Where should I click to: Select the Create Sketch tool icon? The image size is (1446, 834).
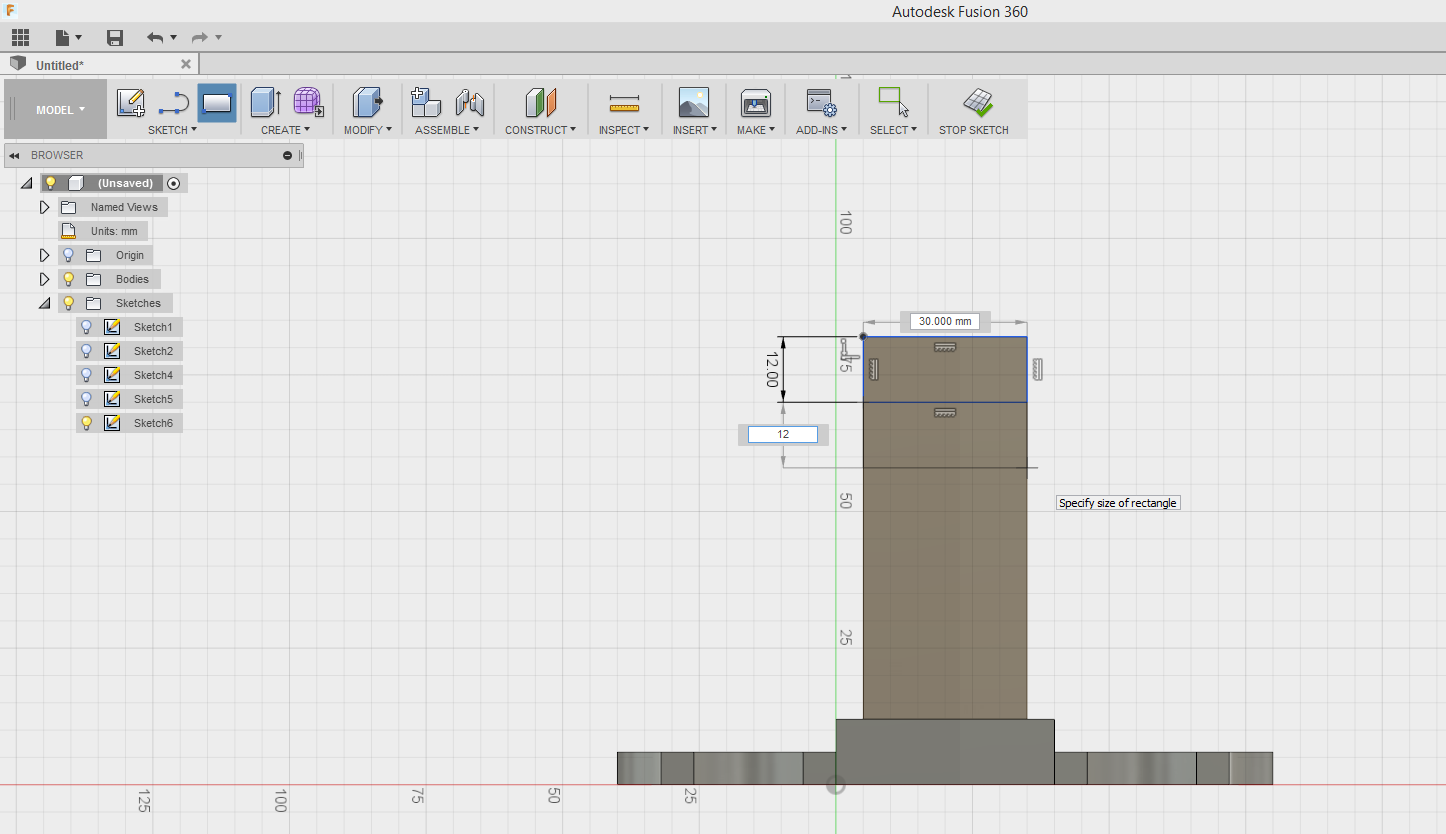pos(131,102)
